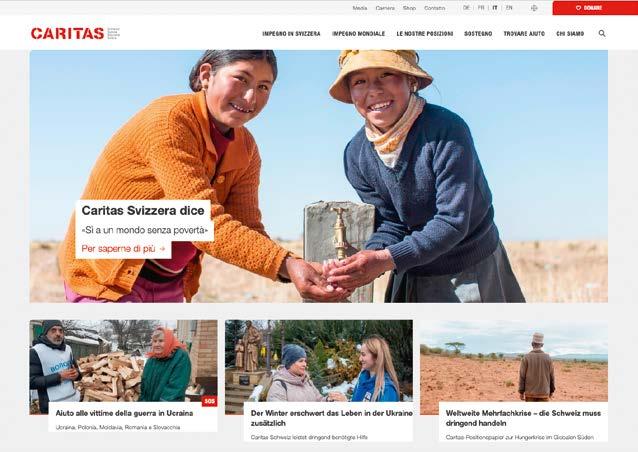Image resolution: width=638 pixels, height=452 pixels.
Task: Open Aiuto alle vittime della guerra article
Action: pyautogui.click(x=124, y=413)
